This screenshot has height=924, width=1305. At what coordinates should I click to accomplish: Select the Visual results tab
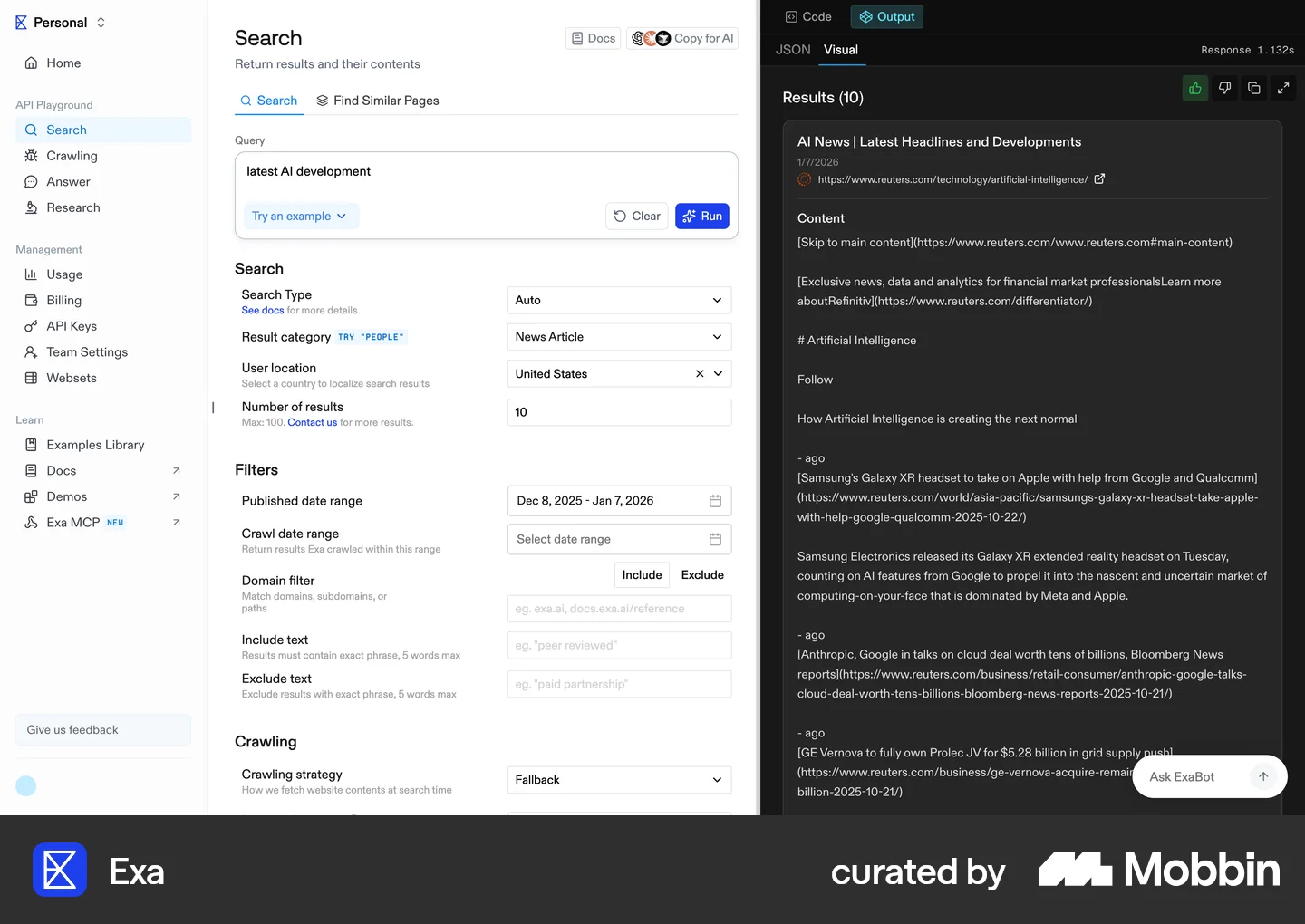[x=841, y=50]
